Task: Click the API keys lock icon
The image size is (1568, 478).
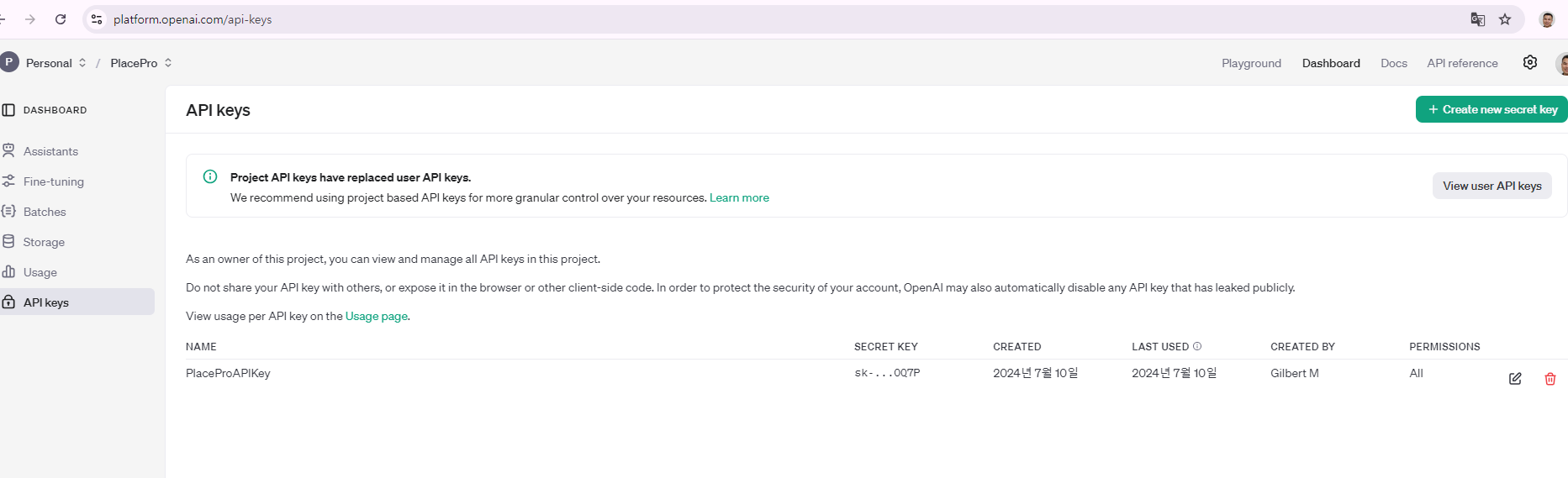Action: pyautogui.click(x=8, y=302)
